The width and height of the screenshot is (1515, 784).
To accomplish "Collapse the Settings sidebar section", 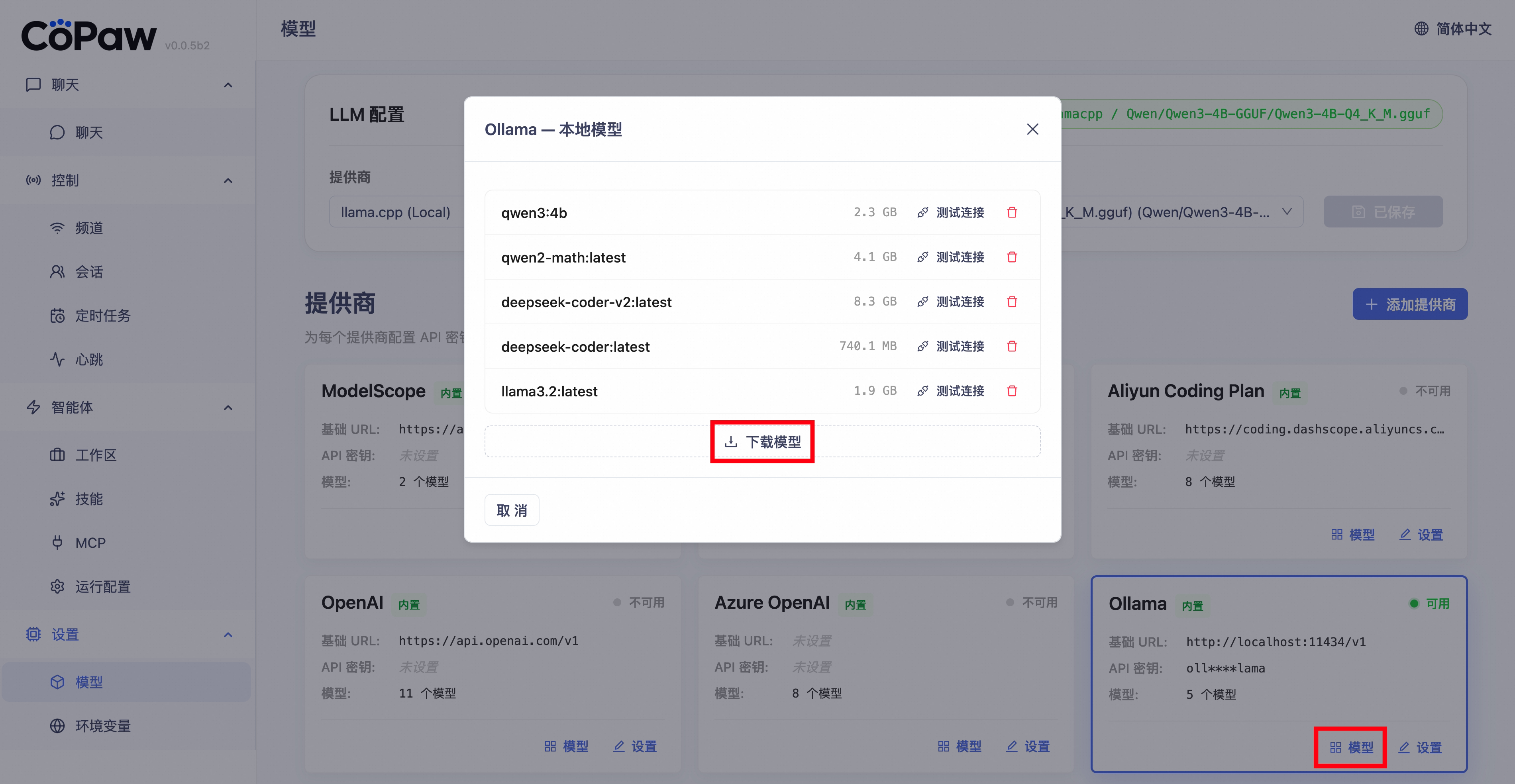I will (228, 635).
